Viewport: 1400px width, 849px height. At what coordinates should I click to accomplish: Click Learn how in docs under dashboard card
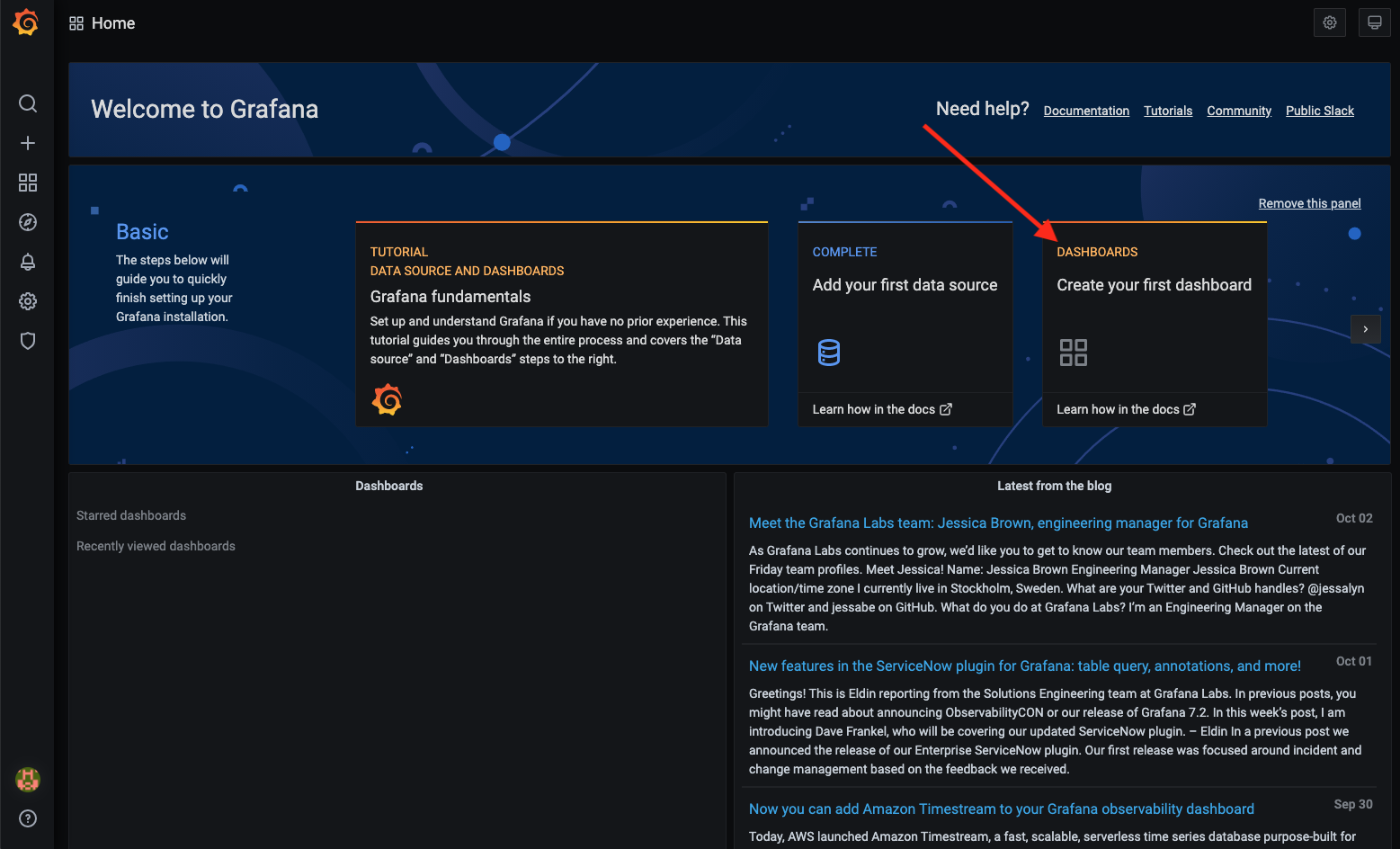(1126, 409)
